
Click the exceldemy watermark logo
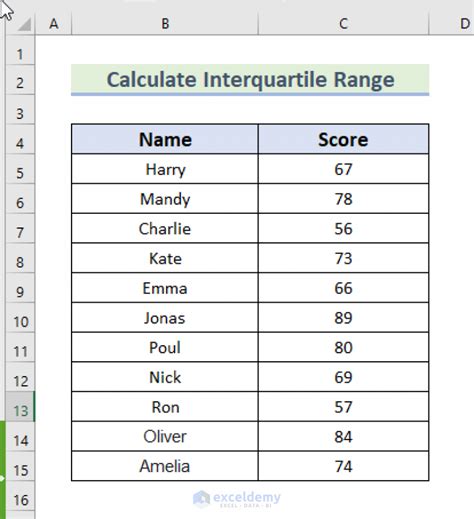(237, 499)
